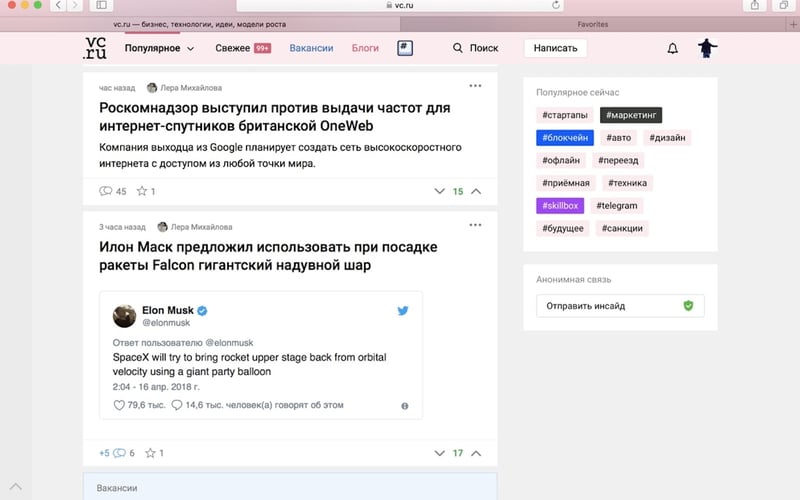Select the #будущее tag
The height and width of the screenshot is (500, 800).
(563, 228)
